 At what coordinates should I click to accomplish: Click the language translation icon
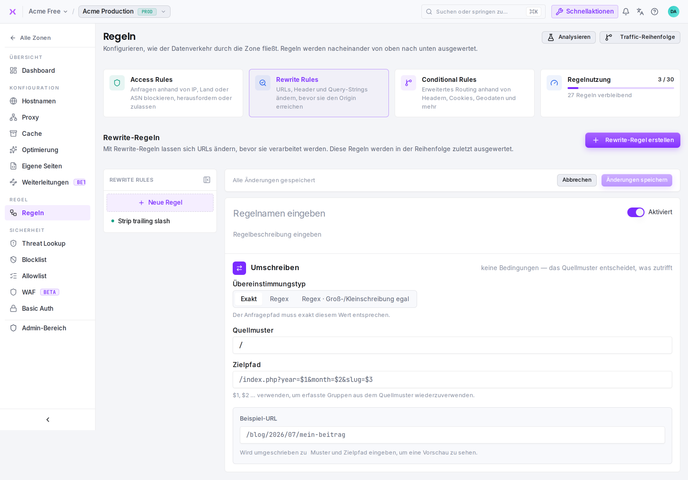[x=640, y=12]
